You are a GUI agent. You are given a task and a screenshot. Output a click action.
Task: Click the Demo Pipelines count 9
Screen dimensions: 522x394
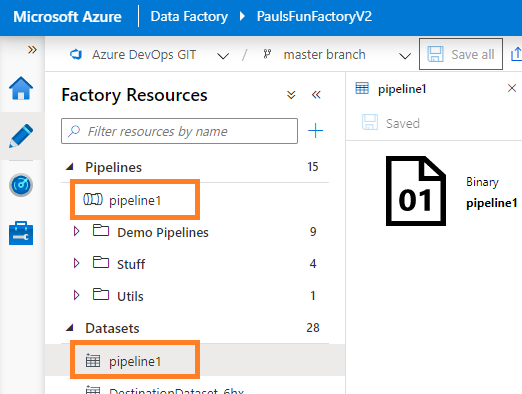[313, 232]
